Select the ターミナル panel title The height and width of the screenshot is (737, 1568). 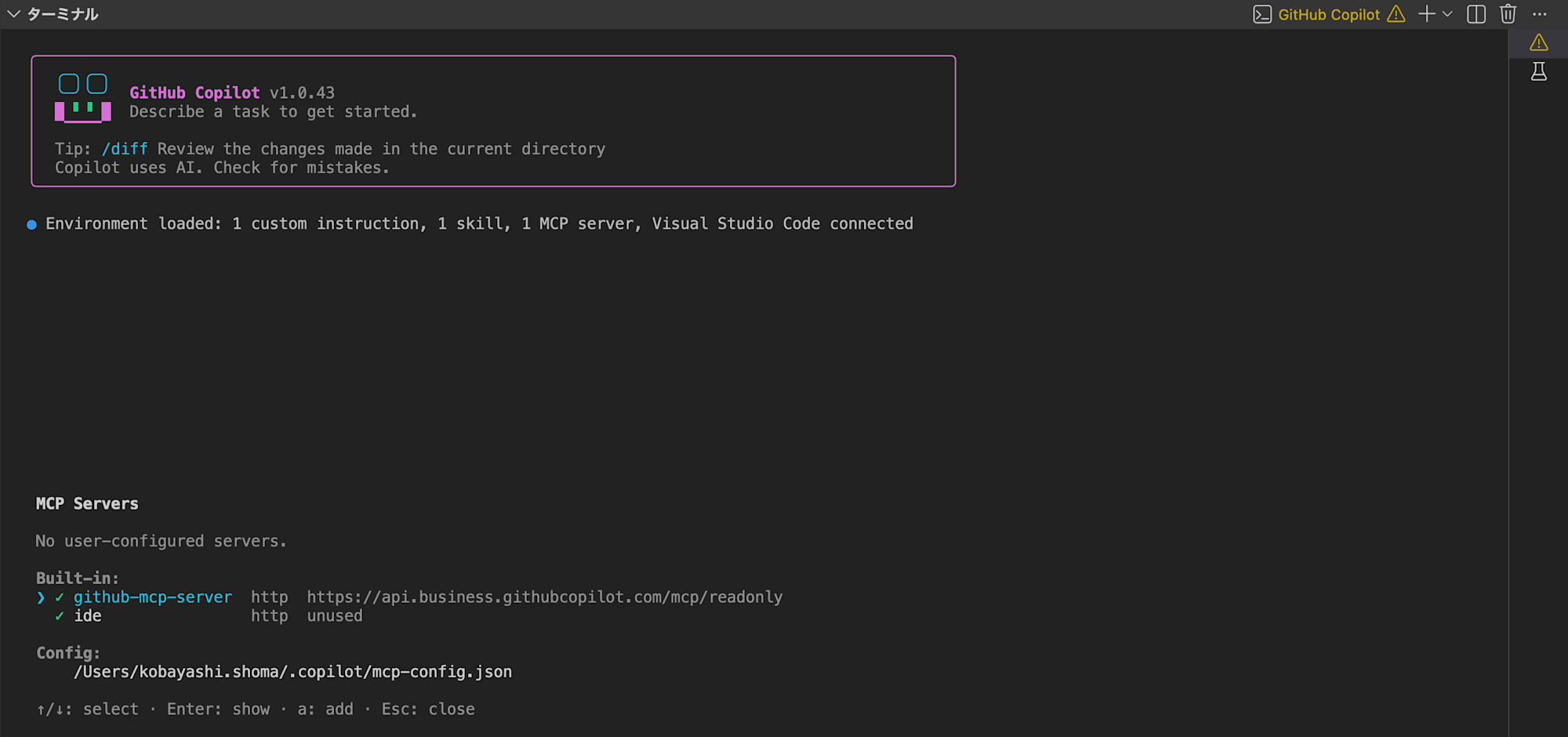63,14
